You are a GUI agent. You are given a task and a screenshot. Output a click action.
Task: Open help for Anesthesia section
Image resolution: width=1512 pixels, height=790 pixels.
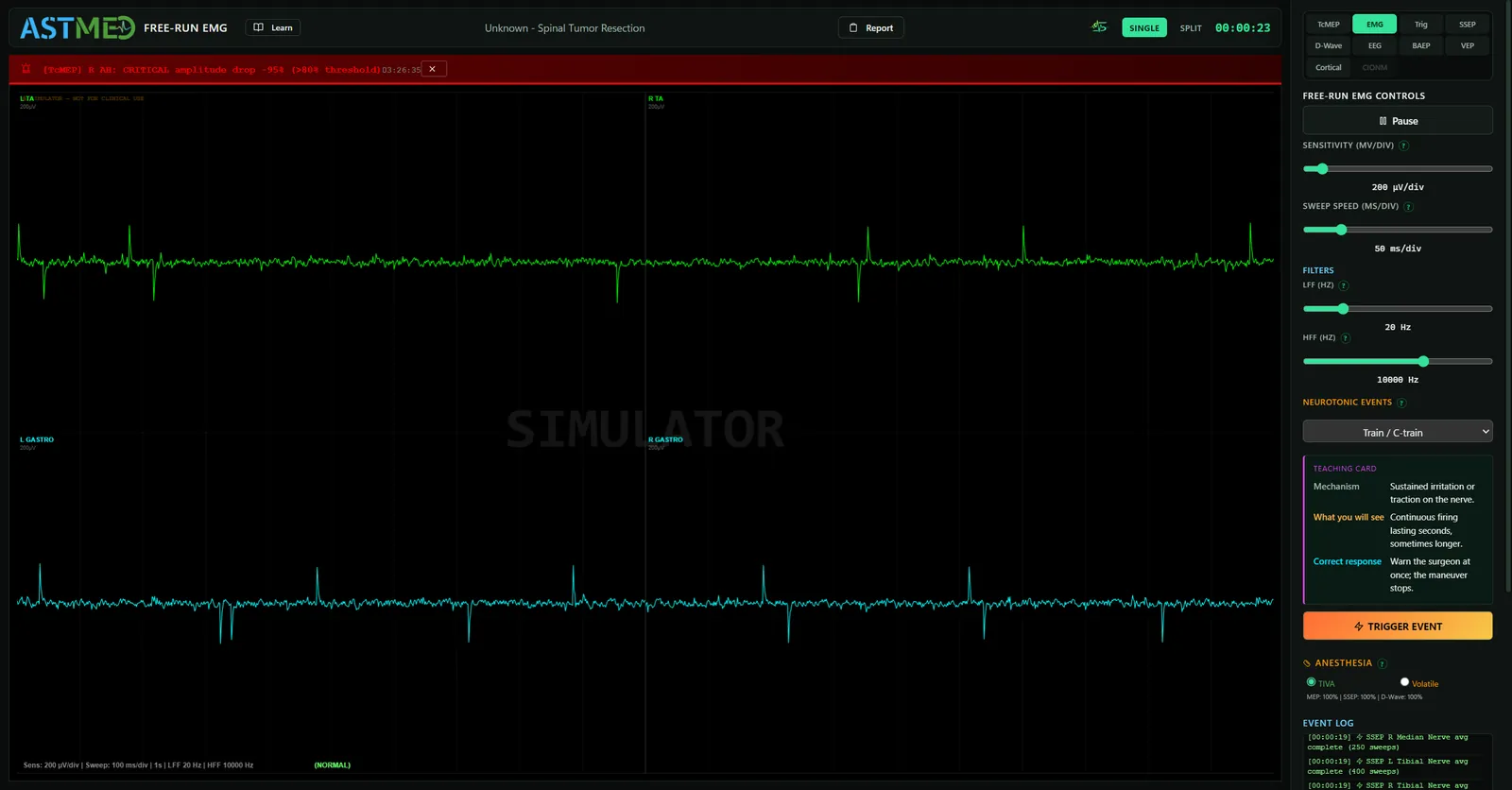pos(1383,663)
